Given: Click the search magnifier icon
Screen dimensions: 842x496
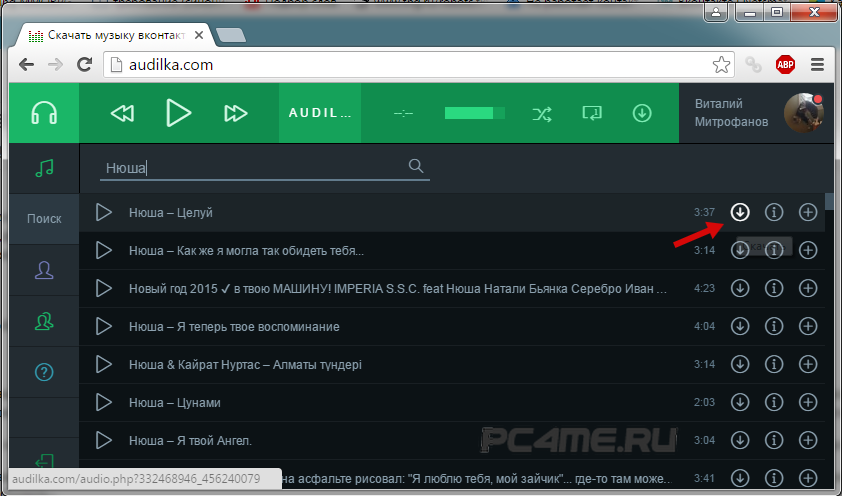Looking at the screenshot, I should 416,166.
